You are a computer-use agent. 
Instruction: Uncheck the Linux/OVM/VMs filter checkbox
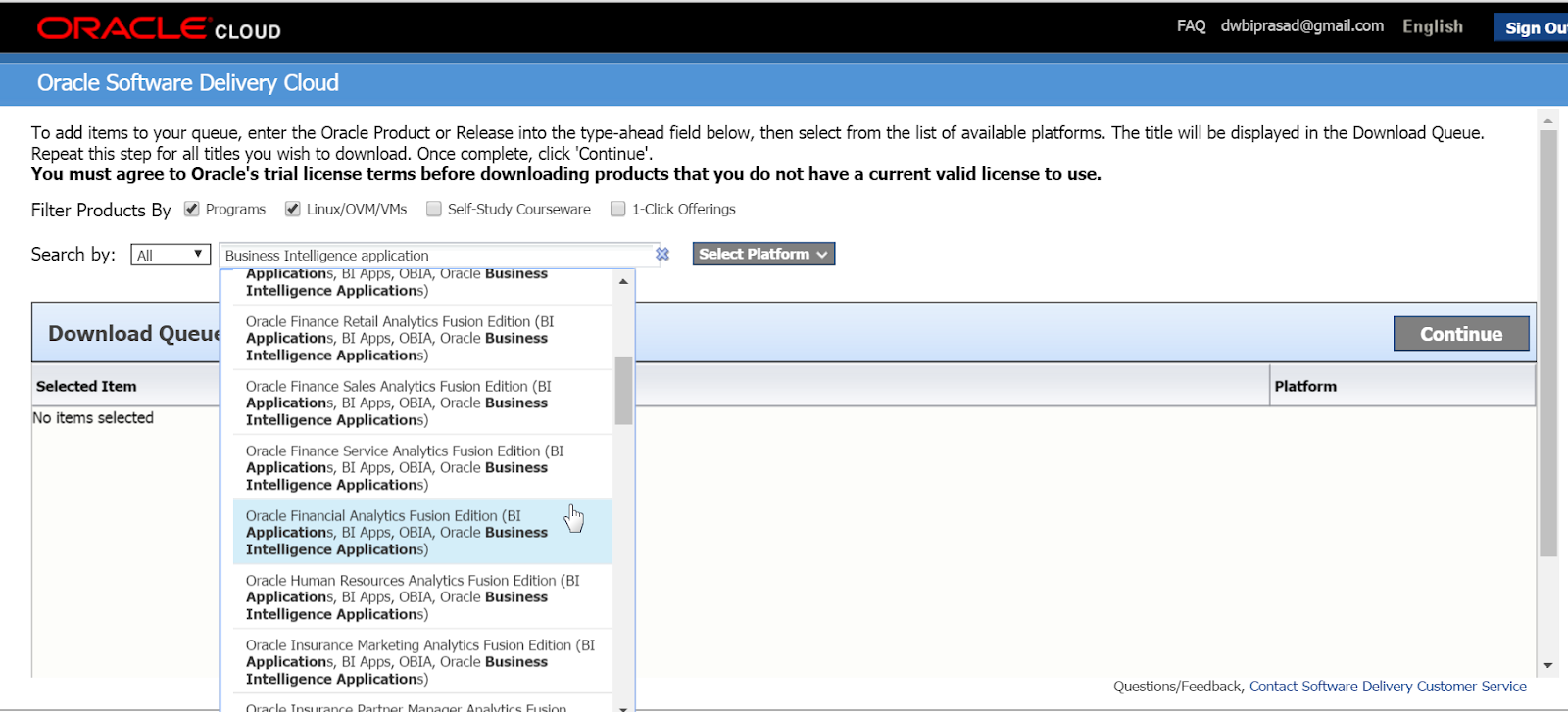coord(293,209)
